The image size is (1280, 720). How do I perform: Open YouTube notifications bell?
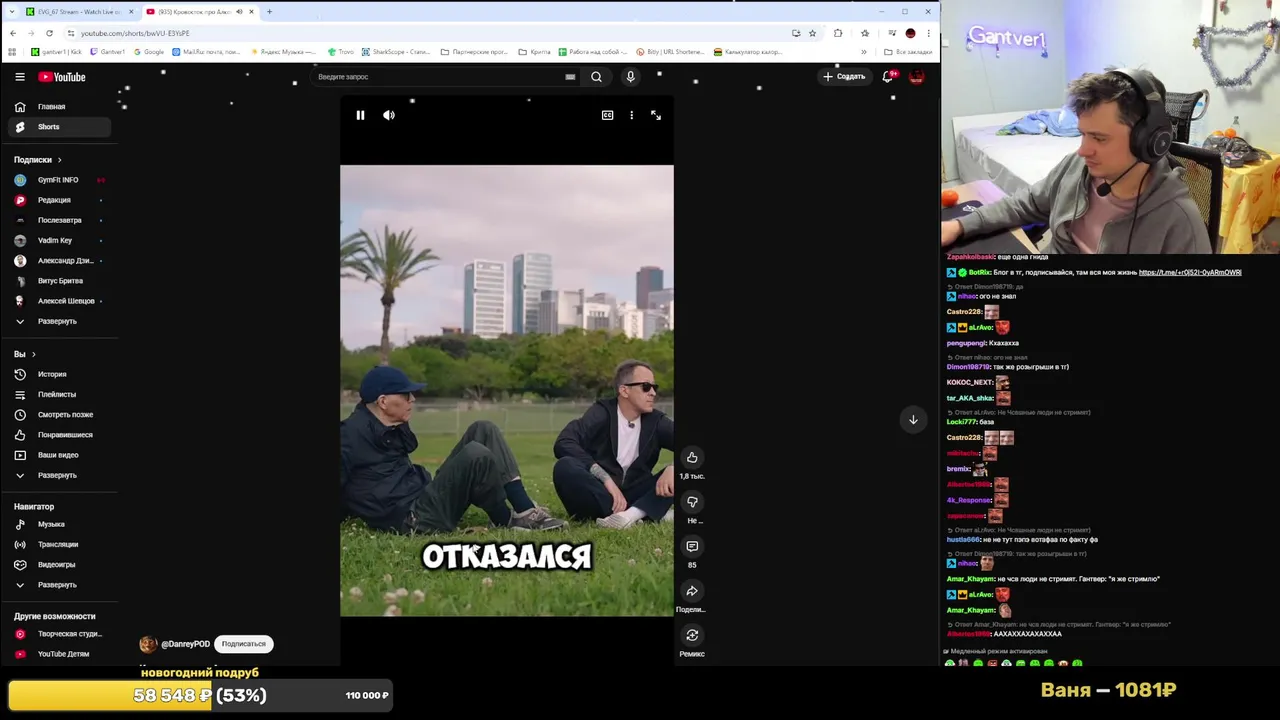(888, 77)
